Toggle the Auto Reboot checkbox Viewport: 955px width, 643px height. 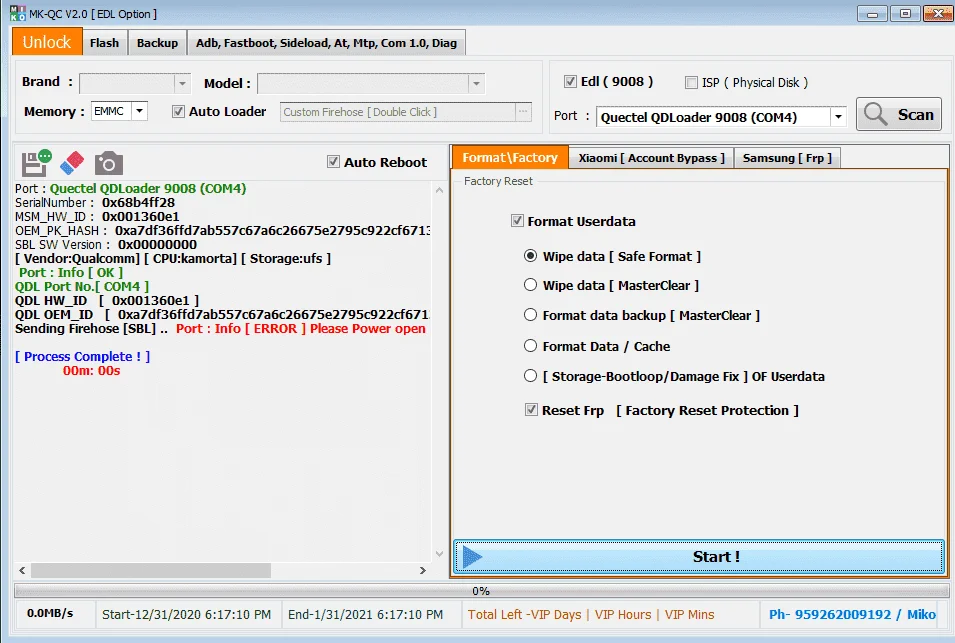[333, 161]
